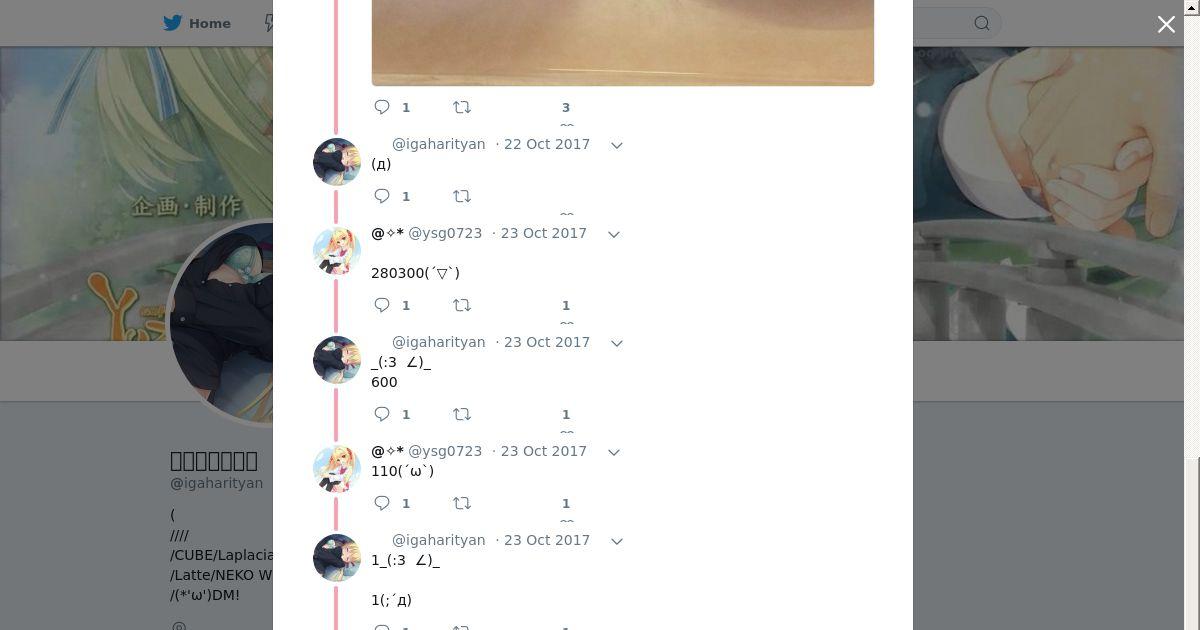Close the tweet conversation overlay
The height and width of the screenshot is (630, 1200).
1166,24
